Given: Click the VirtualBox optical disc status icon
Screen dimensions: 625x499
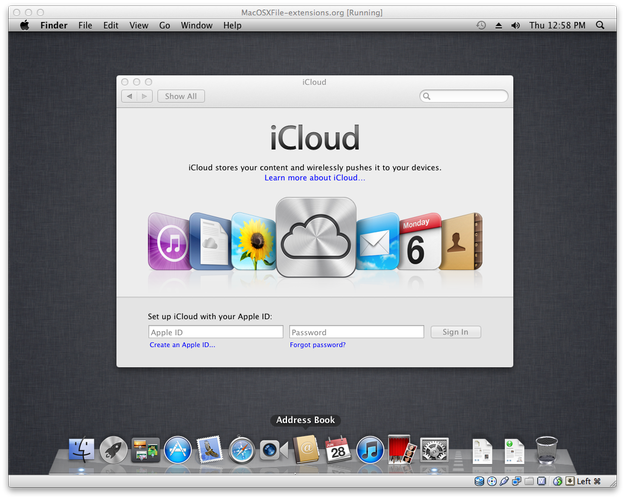Looking at the screenshot, I should tap(492, 481).
